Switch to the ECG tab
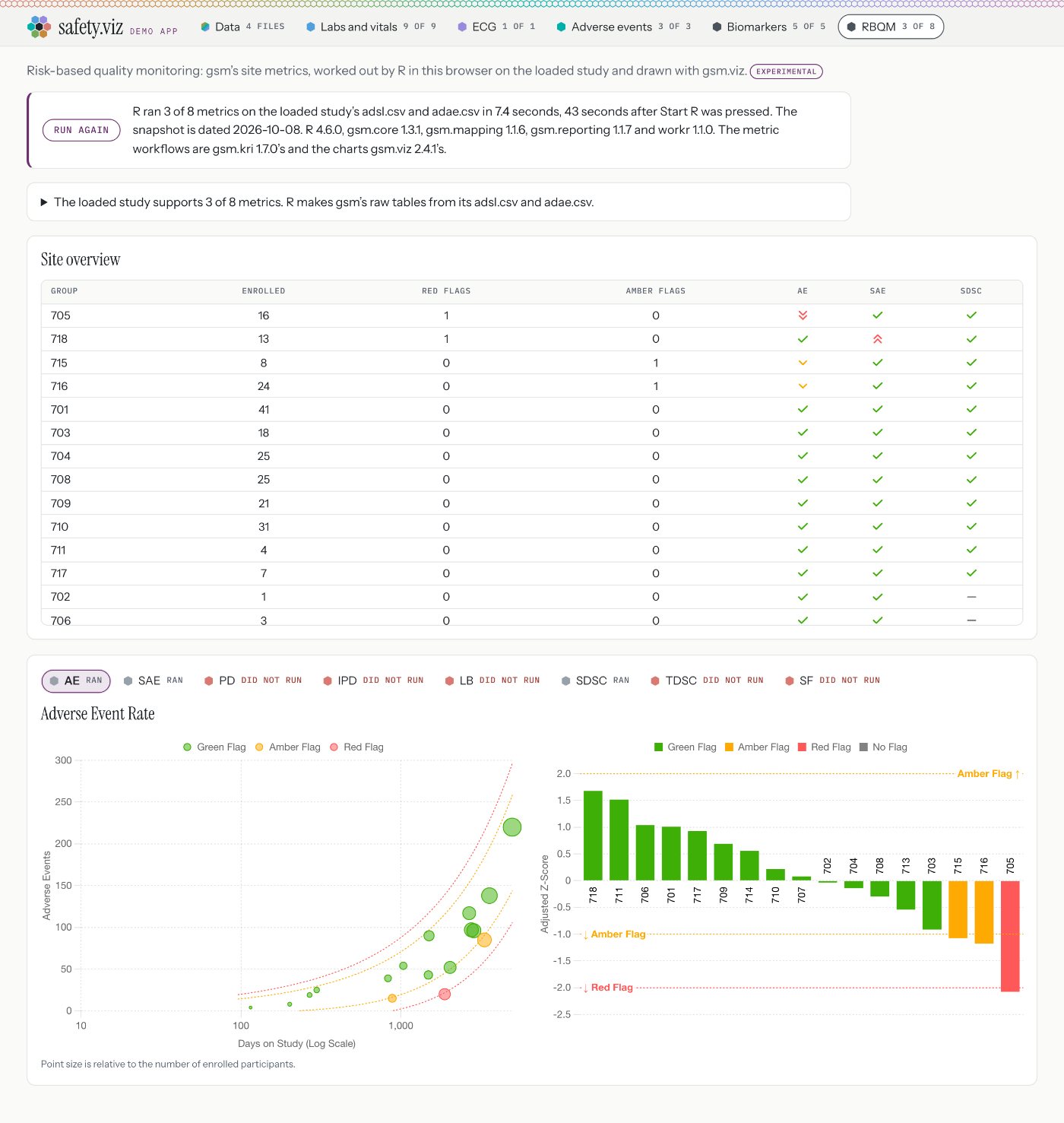 [496, 27]
